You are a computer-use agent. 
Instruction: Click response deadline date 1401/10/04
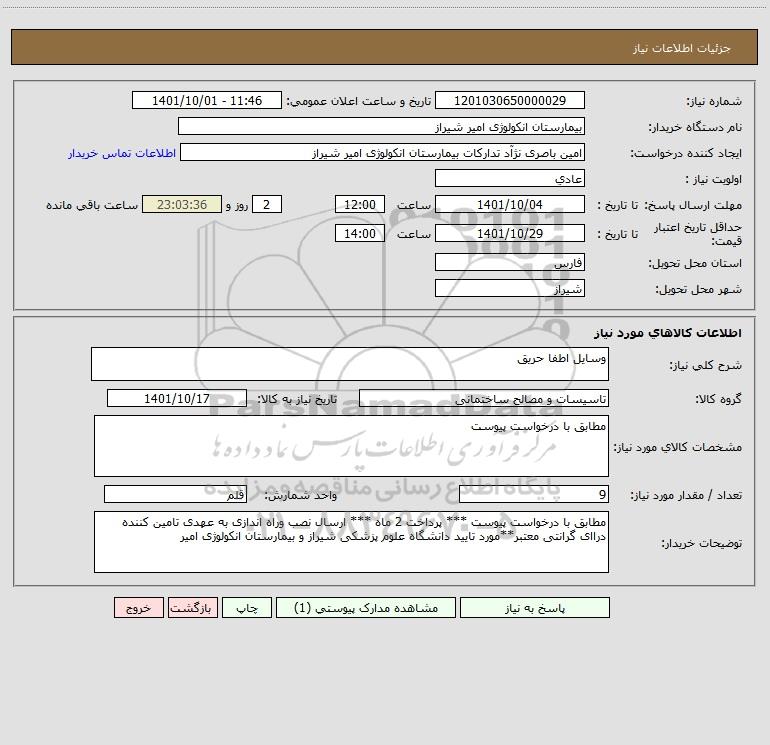pos(510,204)
